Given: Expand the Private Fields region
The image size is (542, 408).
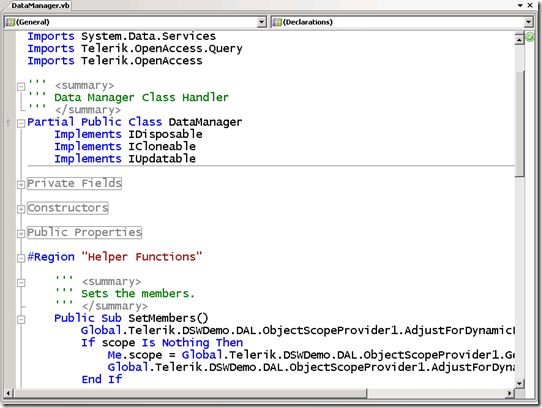Looking at the screenshot, I should click(x=21, y=184).
